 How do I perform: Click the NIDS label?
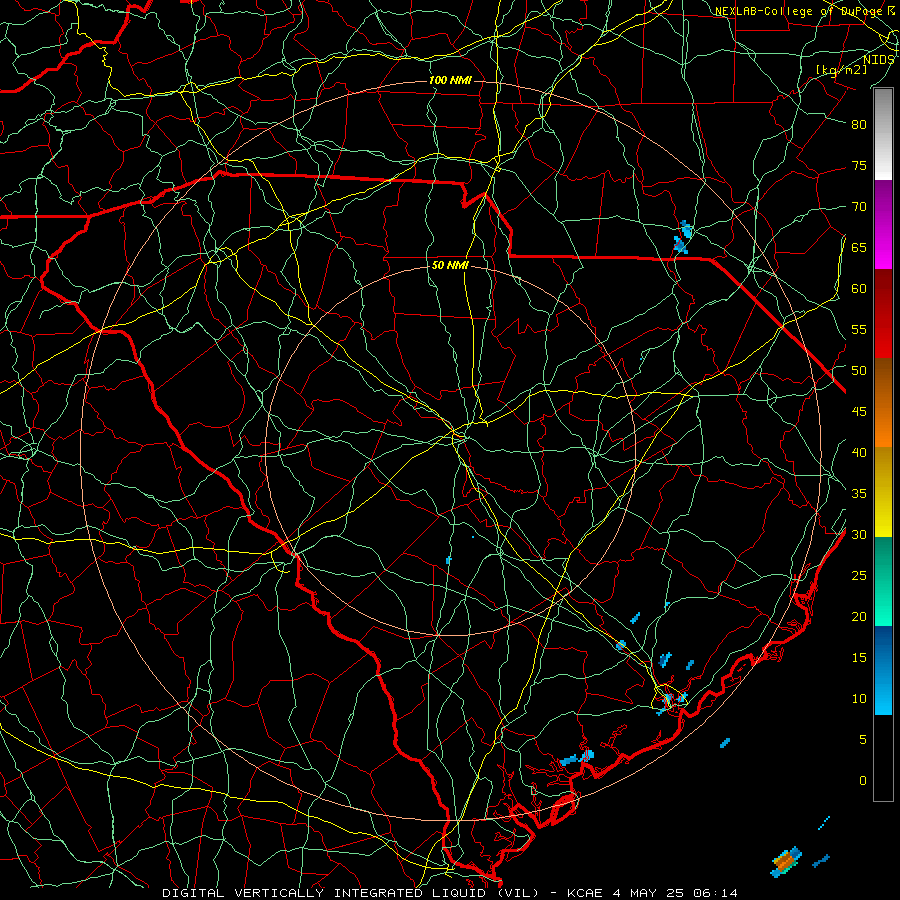click(878, 59)
